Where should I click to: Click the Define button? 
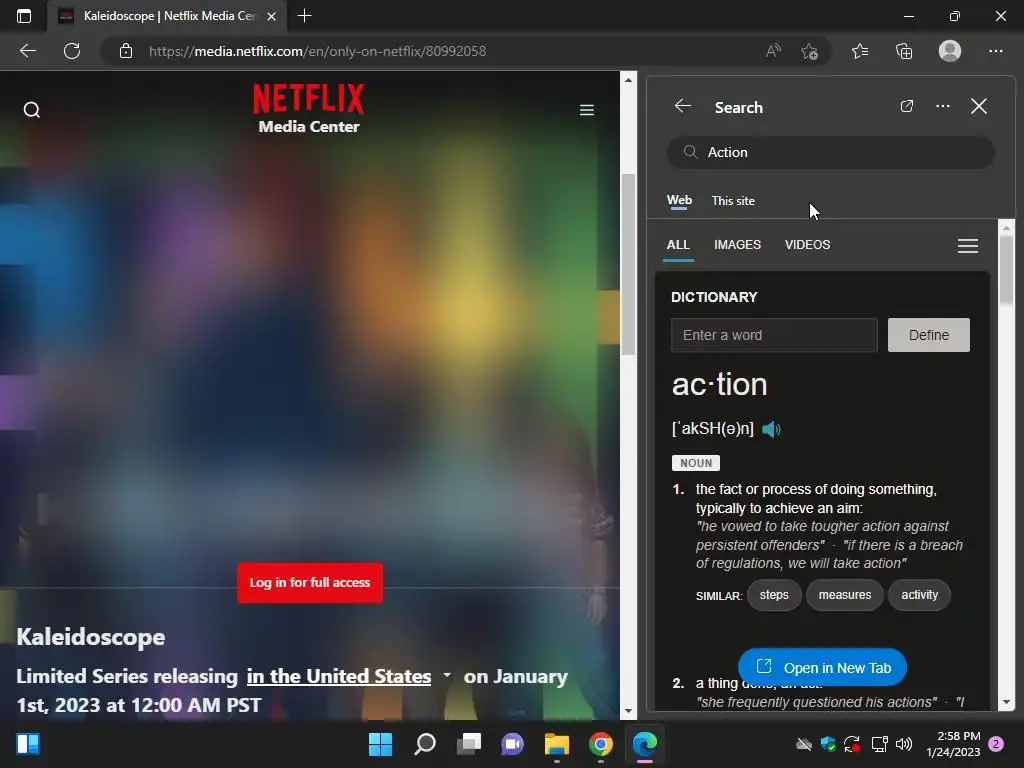point(929,335)
